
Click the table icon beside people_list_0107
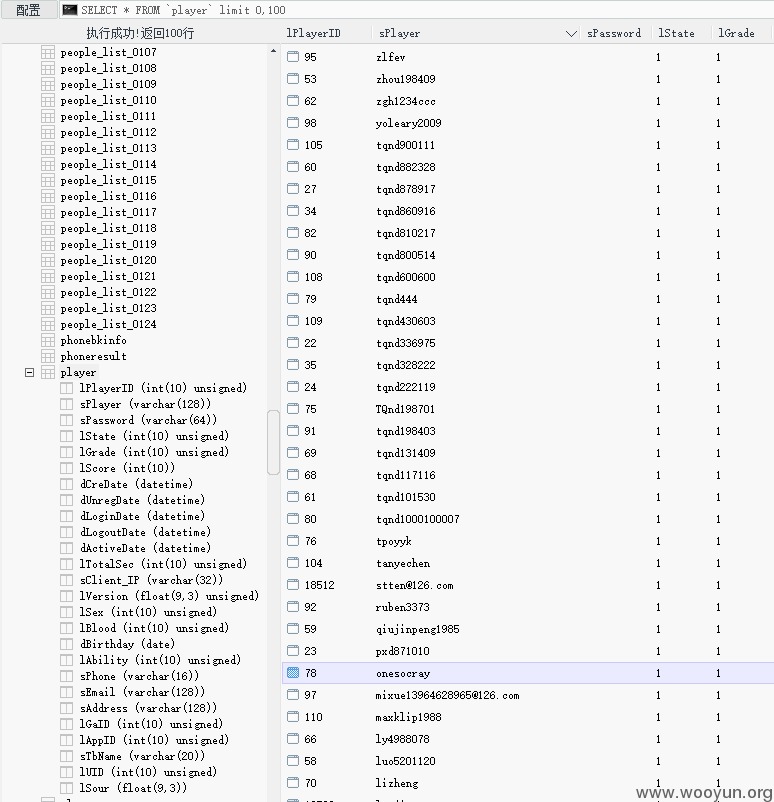point(48,52)
